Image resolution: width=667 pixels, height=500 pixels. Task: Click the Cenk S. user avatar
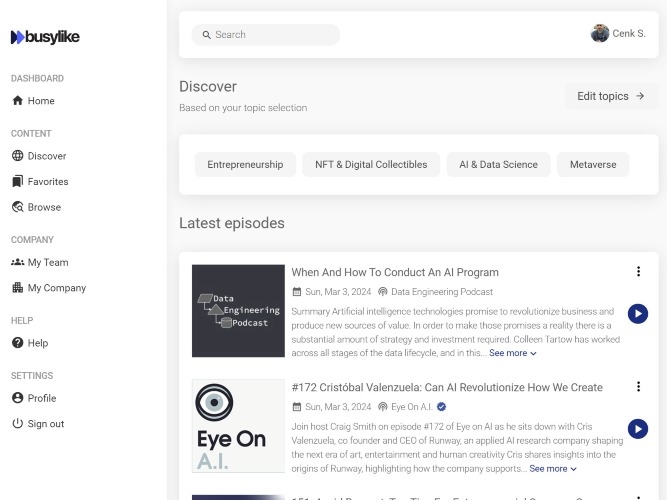[x=600, y=34]
